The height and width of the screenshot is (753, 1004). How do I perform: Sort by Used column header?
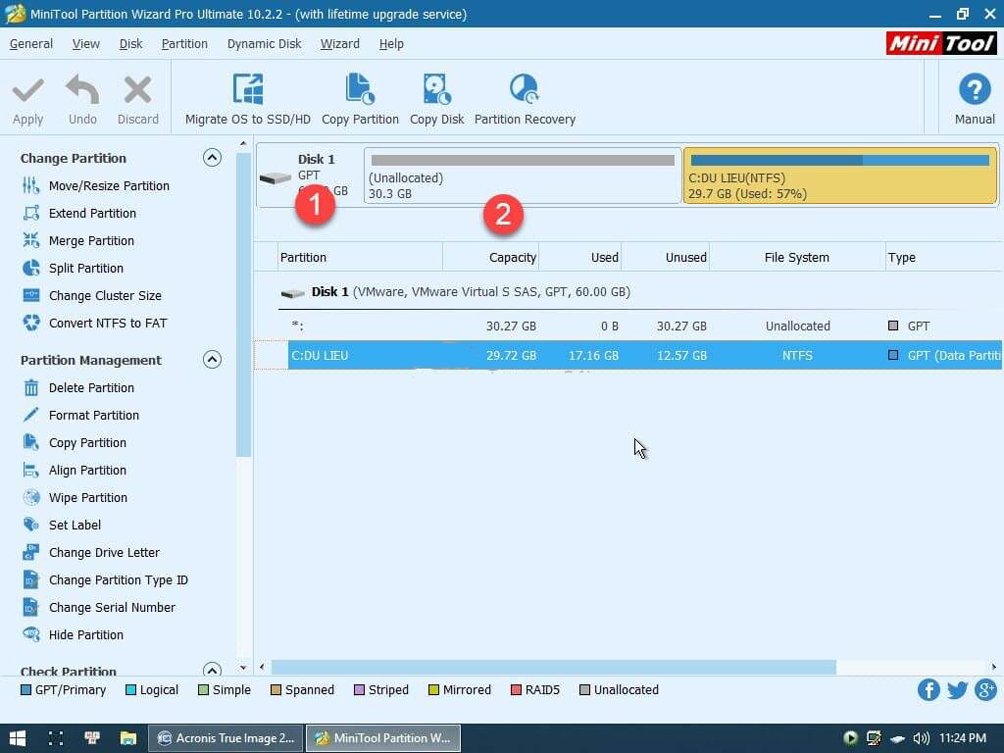pos(580,257)
